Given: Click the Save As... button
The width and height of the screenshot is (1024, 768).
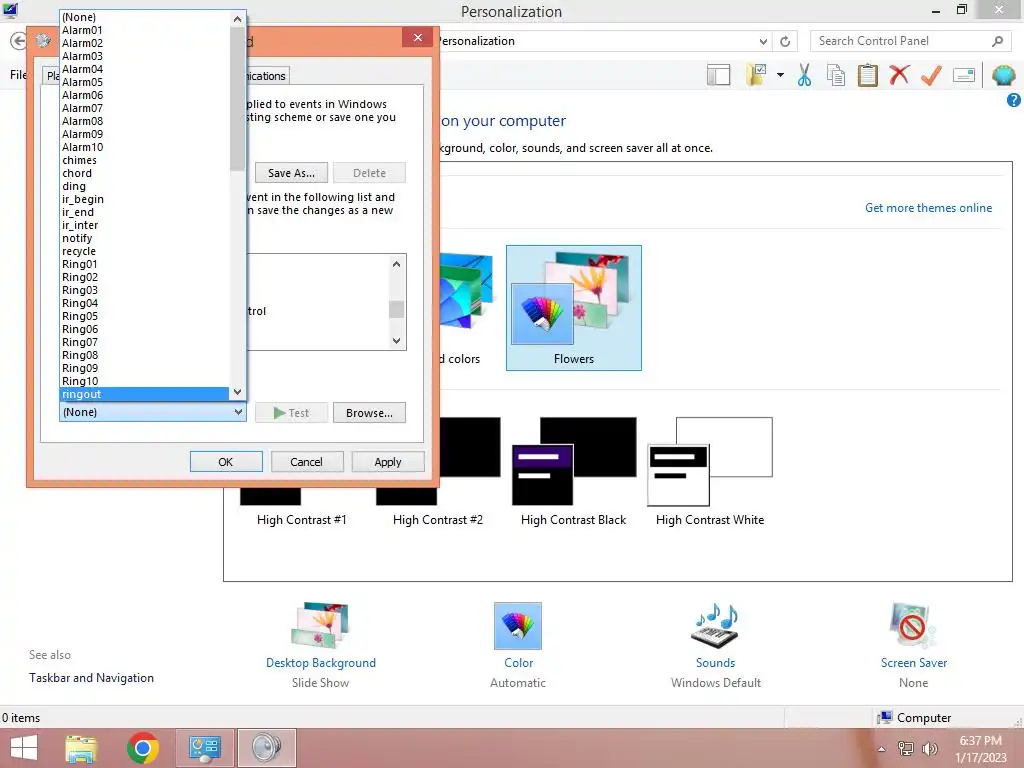Looking at the screenshot, I should (291, 173).
